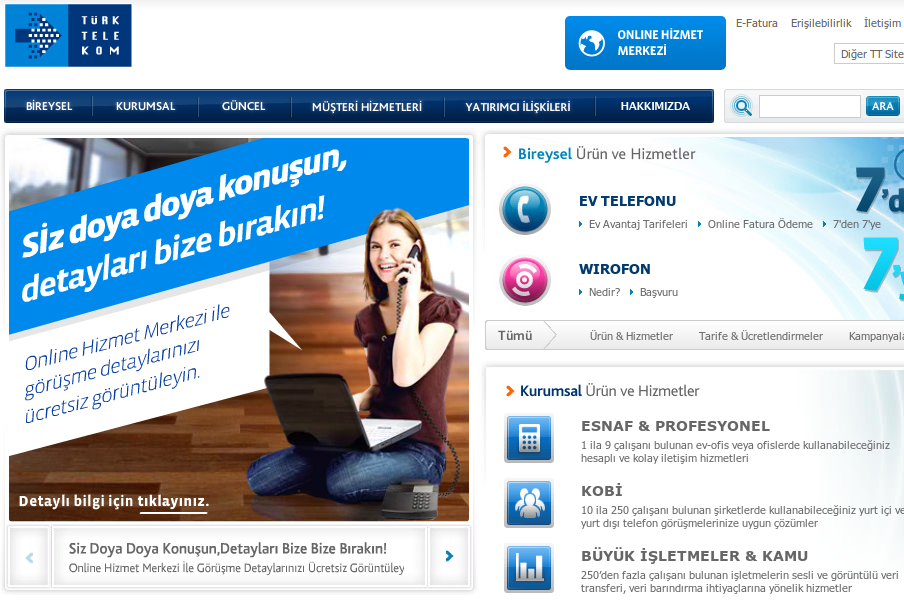904x604 pixels.
Task: Open the Diğer TT Siteleri dropdown
Action: tap(869, 54)
